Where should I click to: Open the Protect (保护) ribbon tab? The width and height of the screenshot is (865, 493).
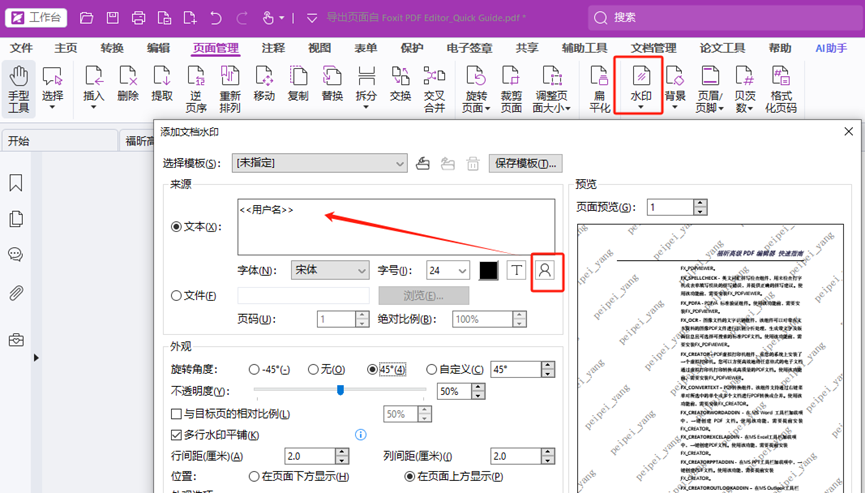pyautogui.click(x=411, y=48)
